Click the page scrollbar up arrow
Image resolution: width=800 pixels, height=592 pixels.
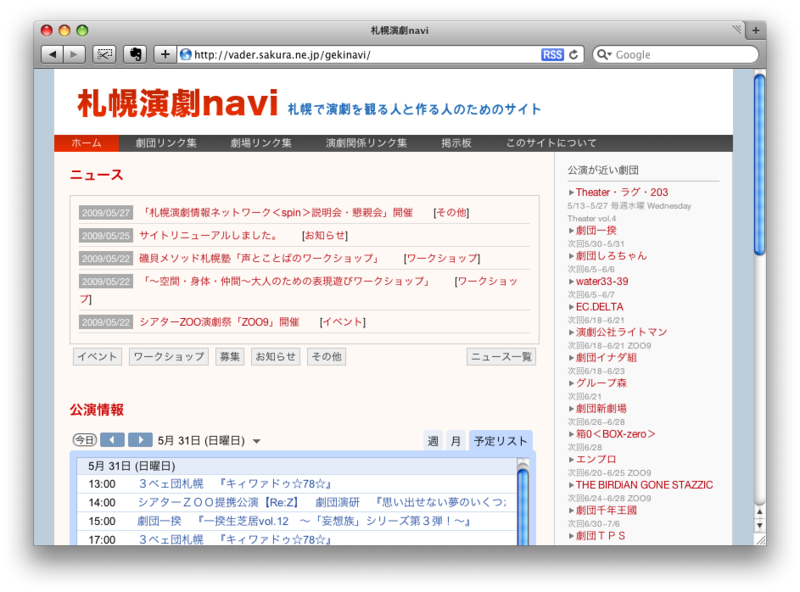coord(759,511)
